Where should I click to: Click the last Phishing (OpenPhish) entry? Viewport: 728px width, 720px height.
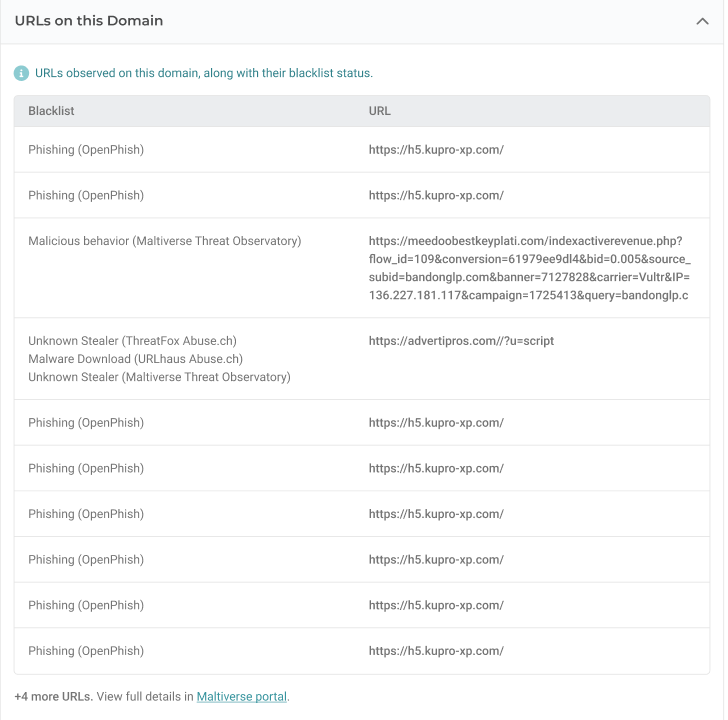[86, 651]
